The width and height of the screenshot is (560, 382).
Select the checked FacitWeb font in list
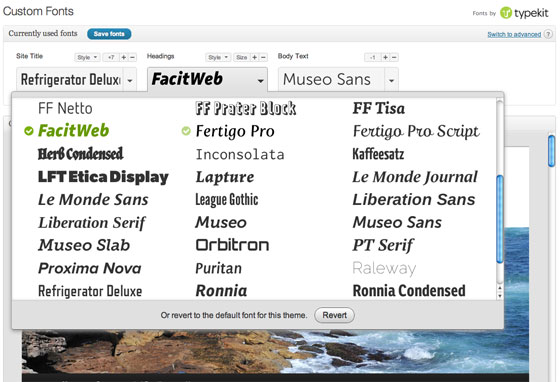click(x=73, y=131)
